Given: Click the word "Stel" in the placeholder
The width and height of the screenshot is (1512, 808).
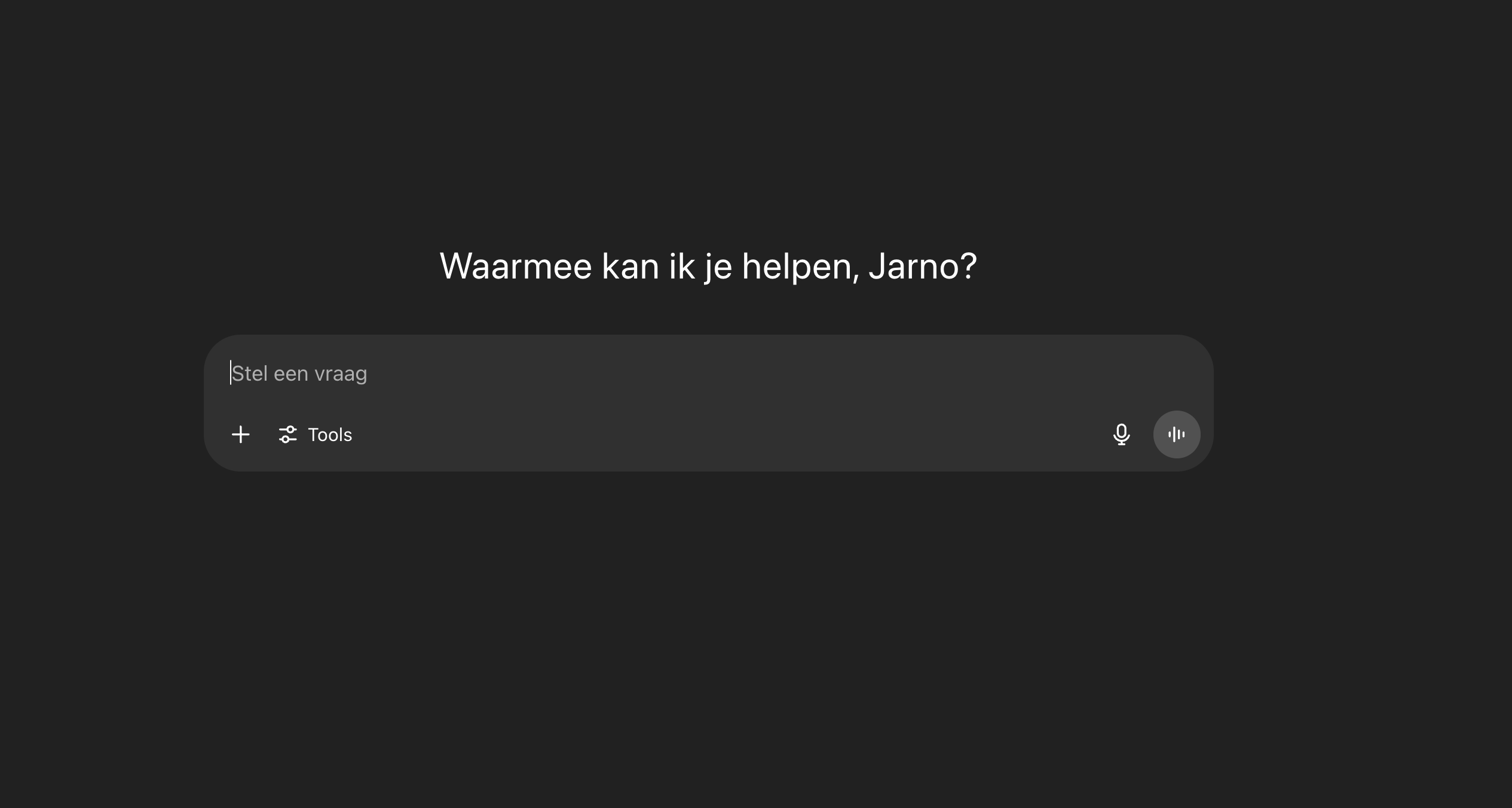Looking at the screenshot, I should point(249,374).
